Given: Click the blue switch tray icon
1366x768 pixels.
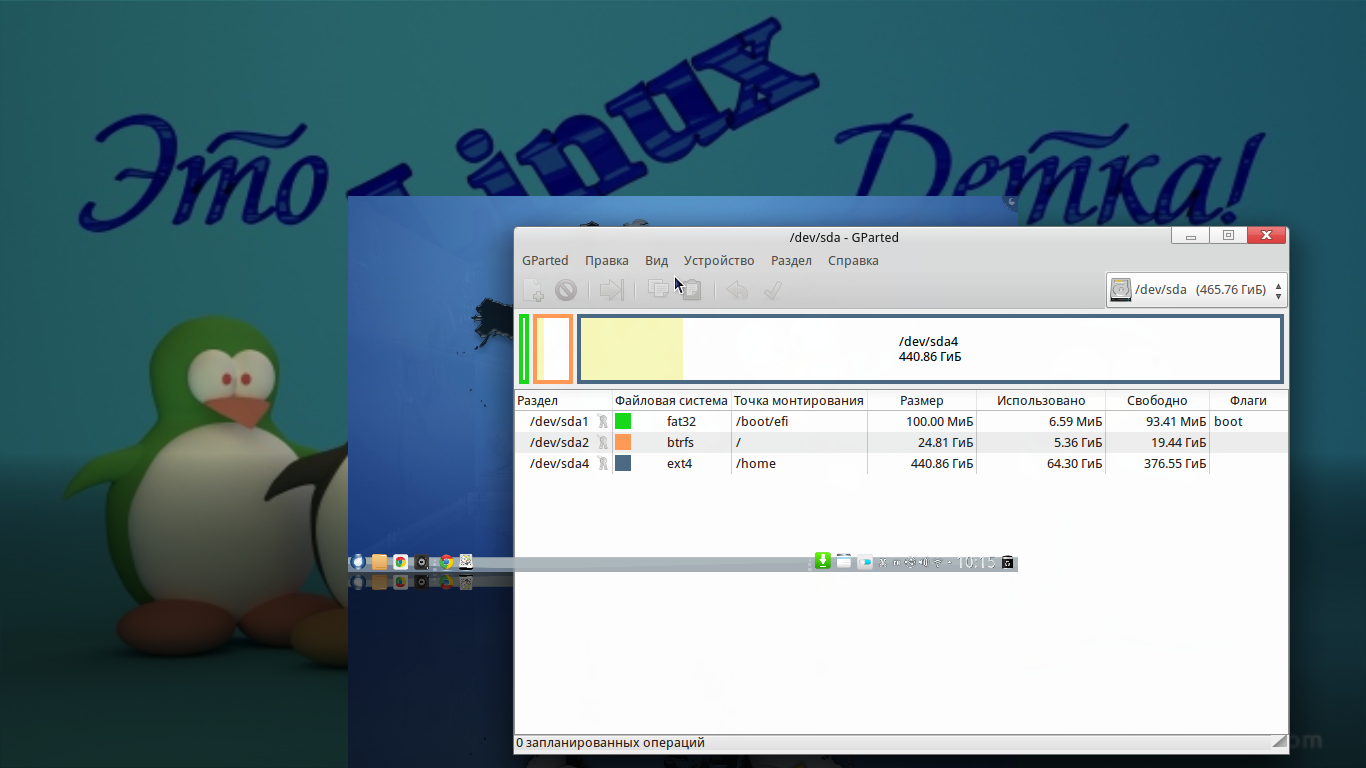Looking at the screenshot, I should point(866,562).
